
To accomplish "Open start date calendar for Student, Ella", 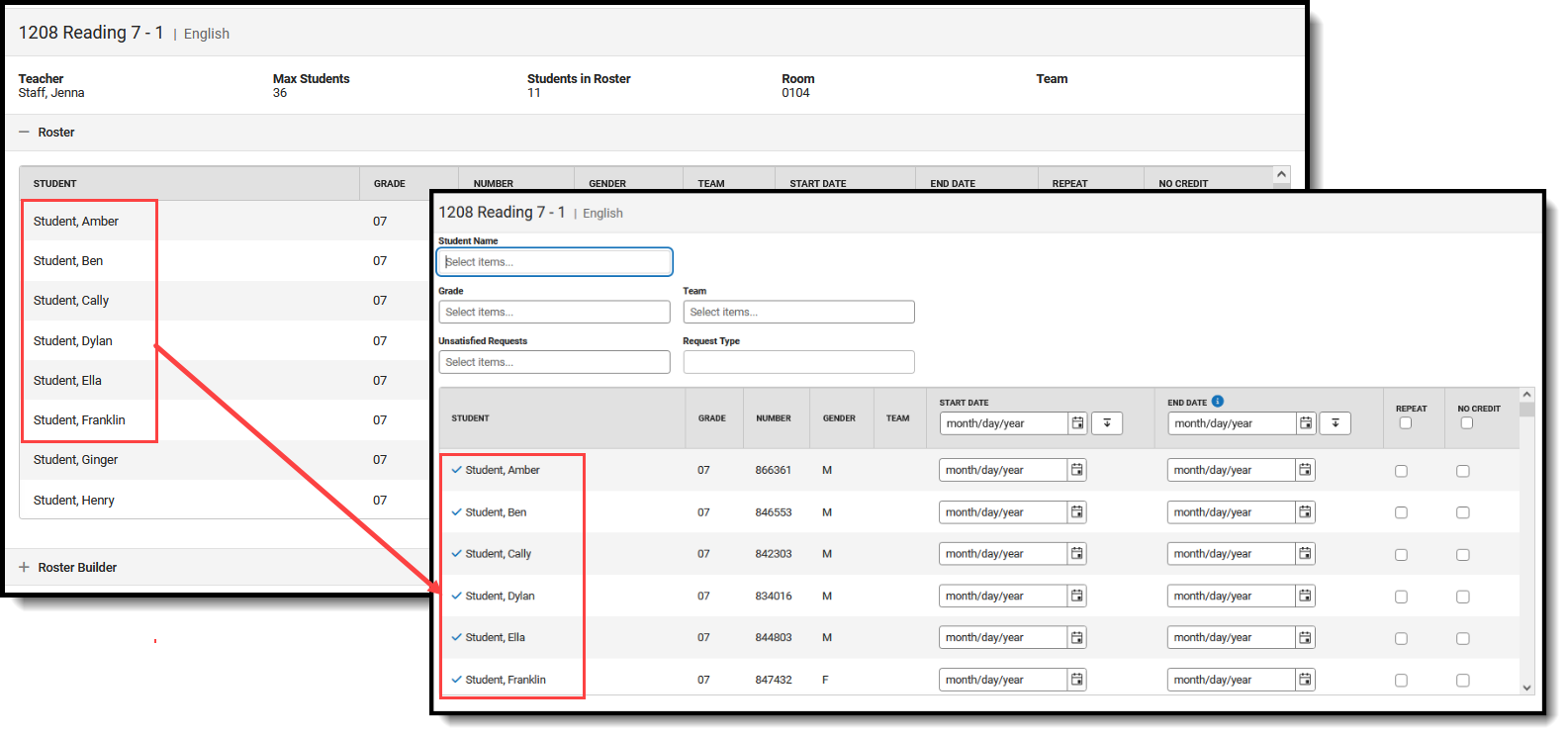I will click(x=1077, y=638).
